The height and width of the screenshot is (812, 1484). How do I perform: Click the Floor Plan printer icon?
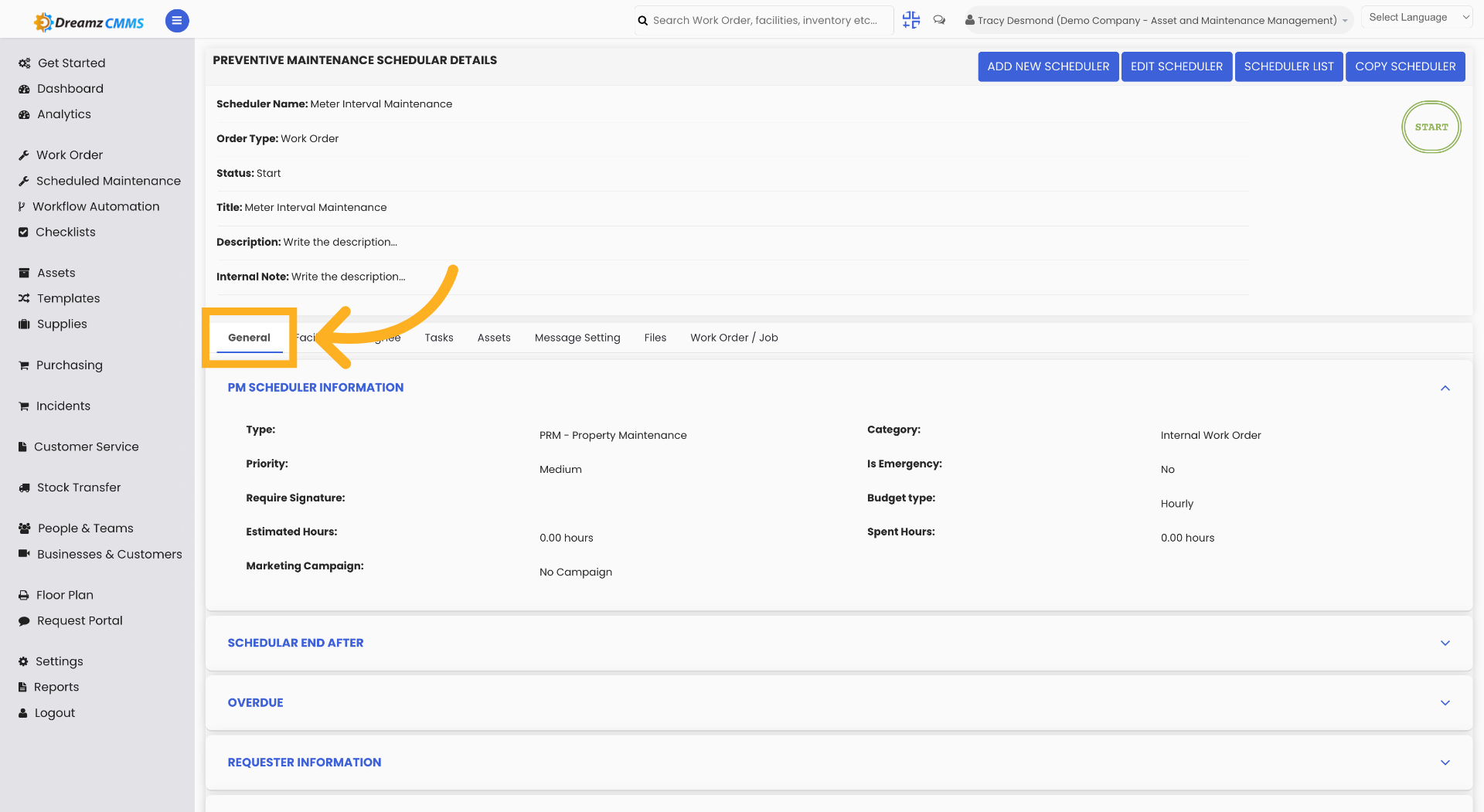point(24,595)
